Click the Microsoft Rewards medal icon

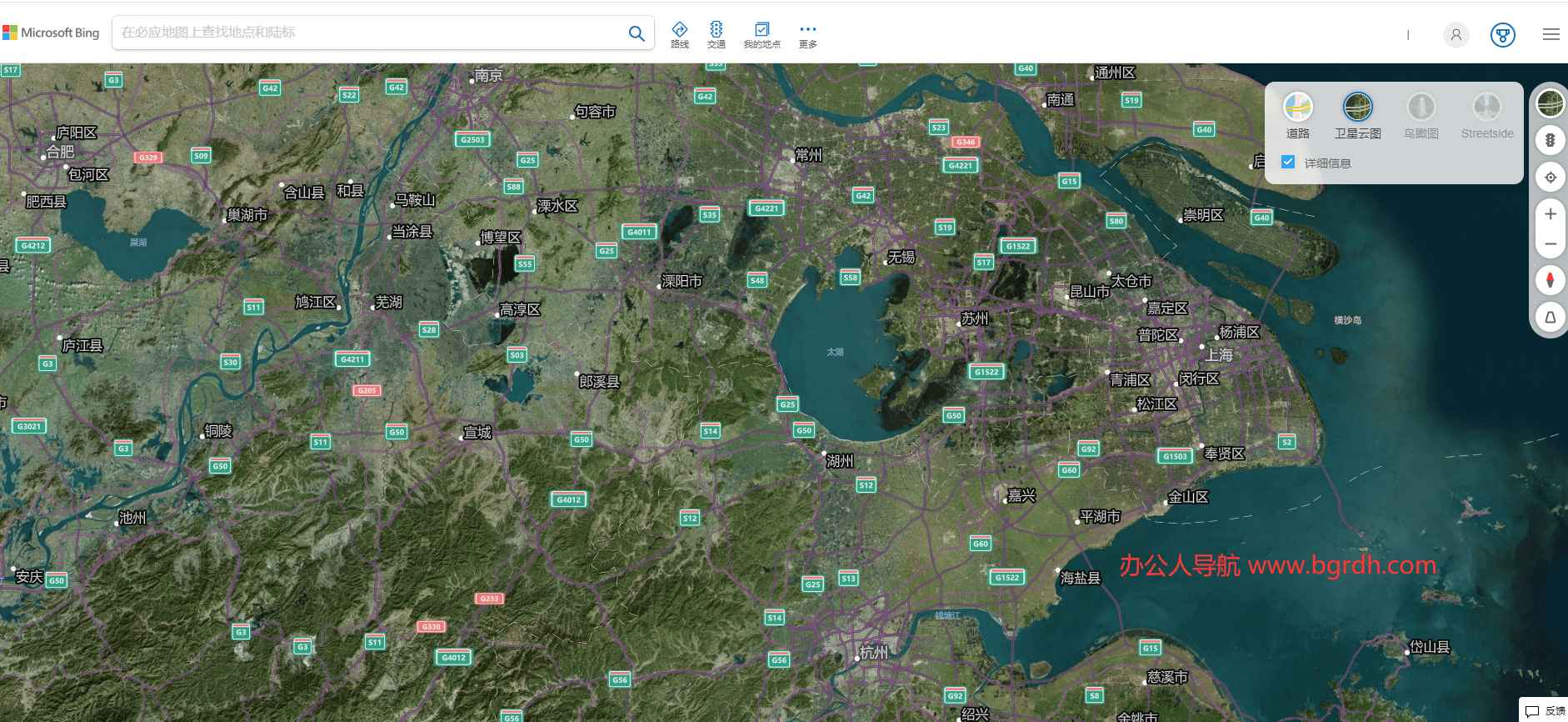pos(1502,35)
